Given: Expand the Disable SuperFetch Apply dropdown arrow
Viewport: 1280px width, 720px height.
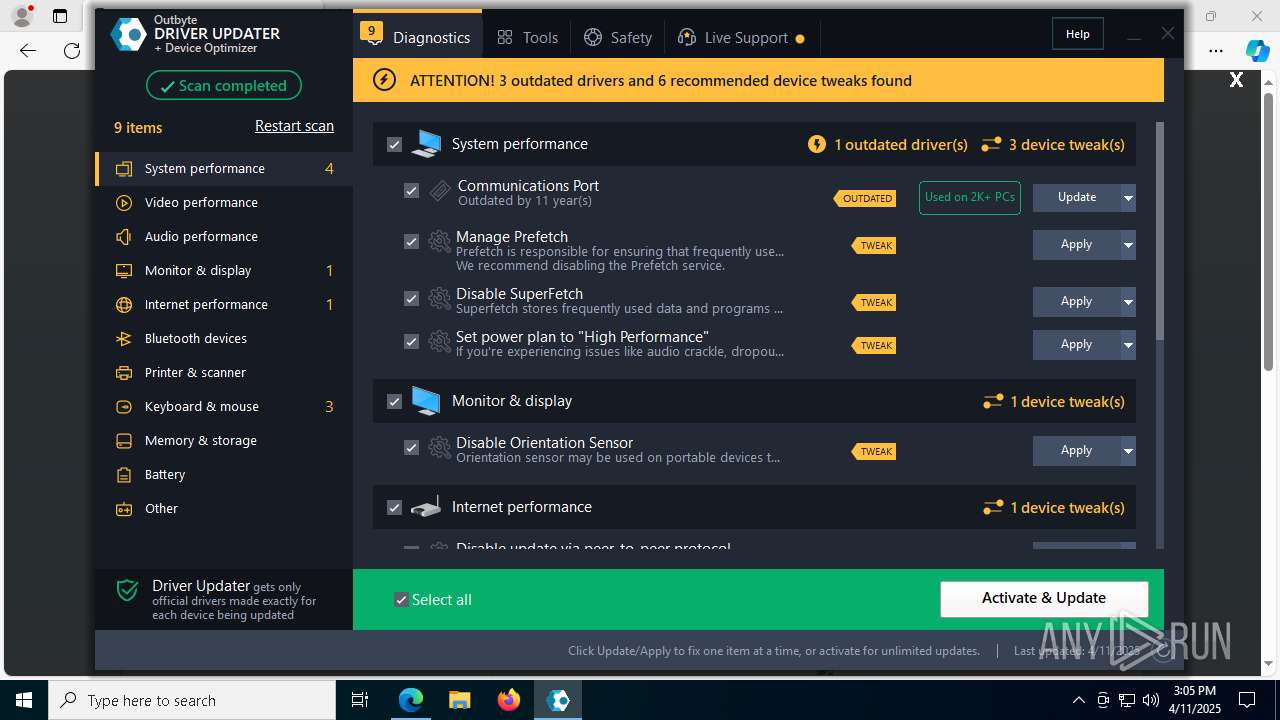Looking at the screenshot, I should click(x=1128, y=301).
